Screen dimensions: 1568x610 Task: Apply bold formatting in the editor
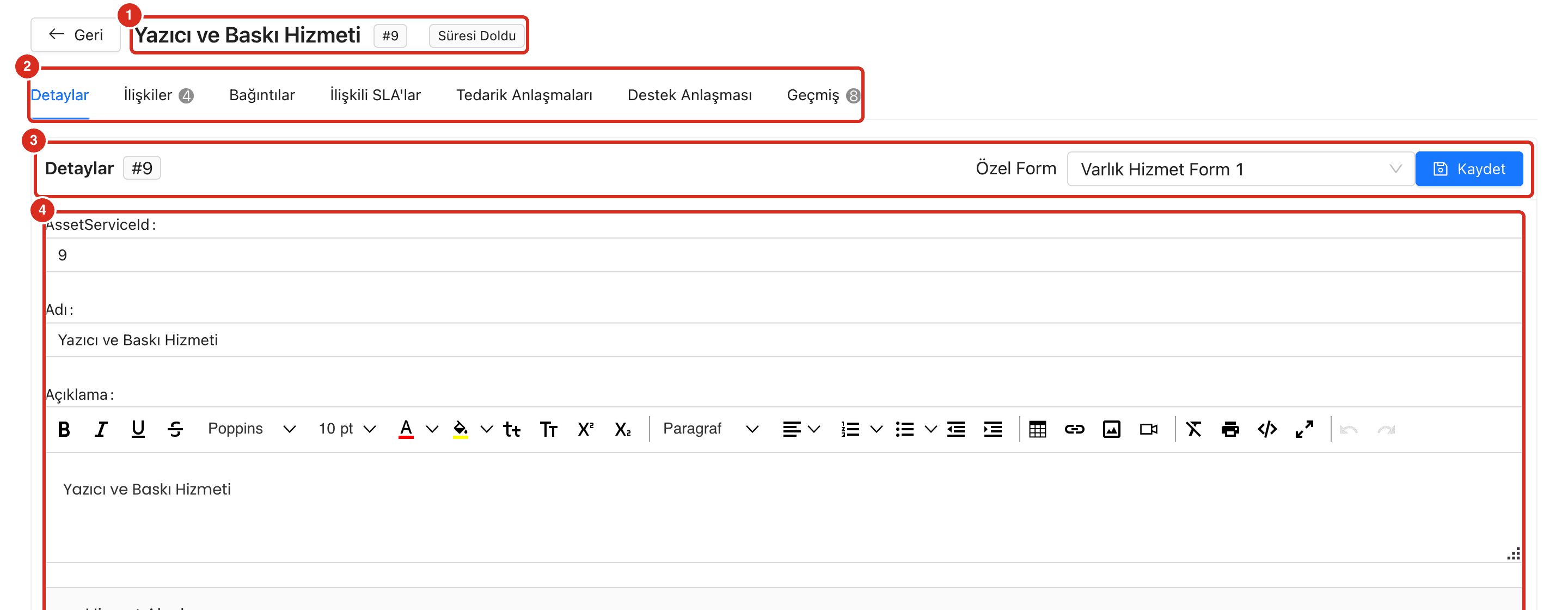click(x=64, y=429)
